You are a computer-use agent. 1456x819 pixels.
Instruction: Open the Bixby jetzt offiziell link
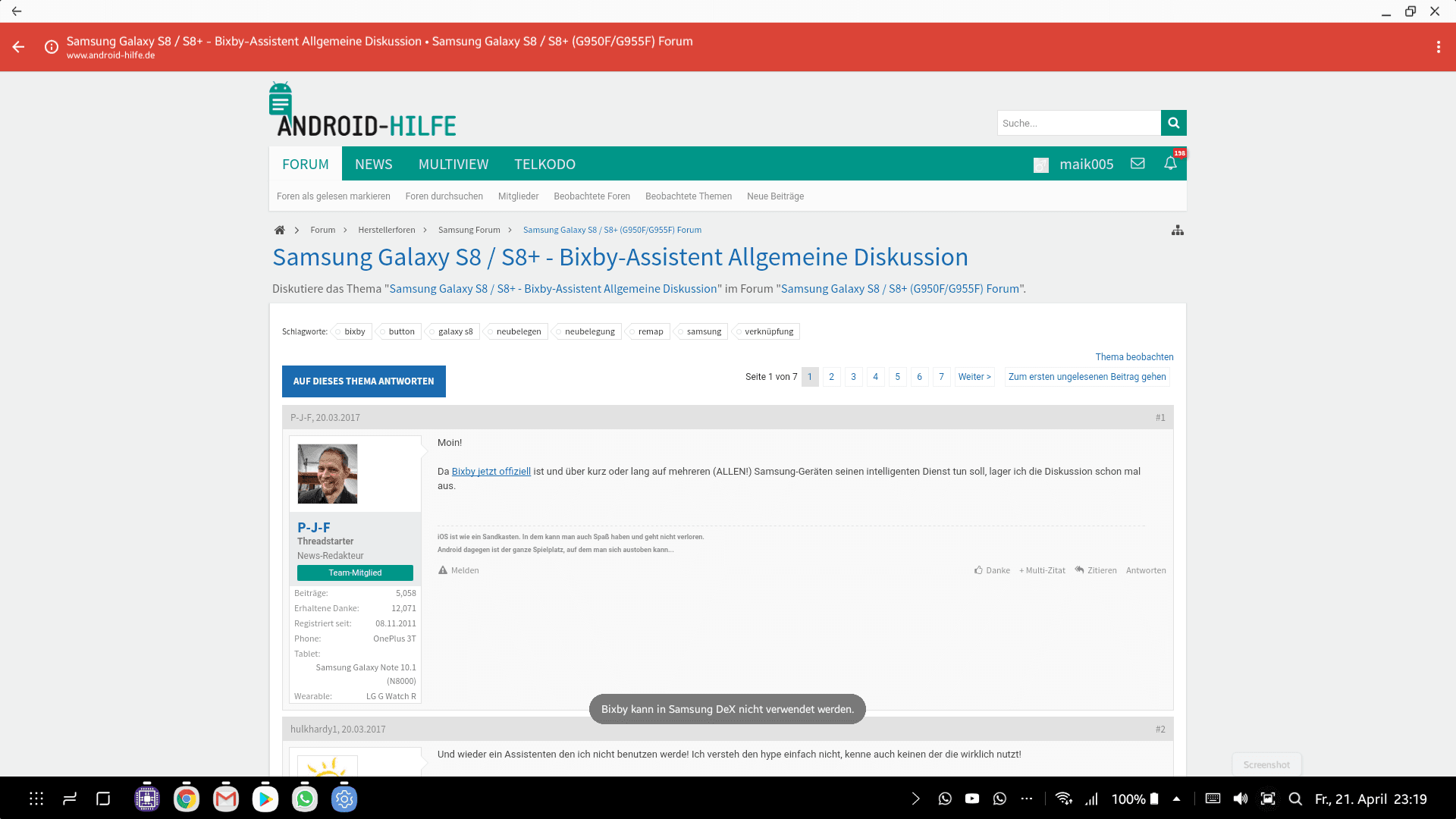(x=491, y=472)
